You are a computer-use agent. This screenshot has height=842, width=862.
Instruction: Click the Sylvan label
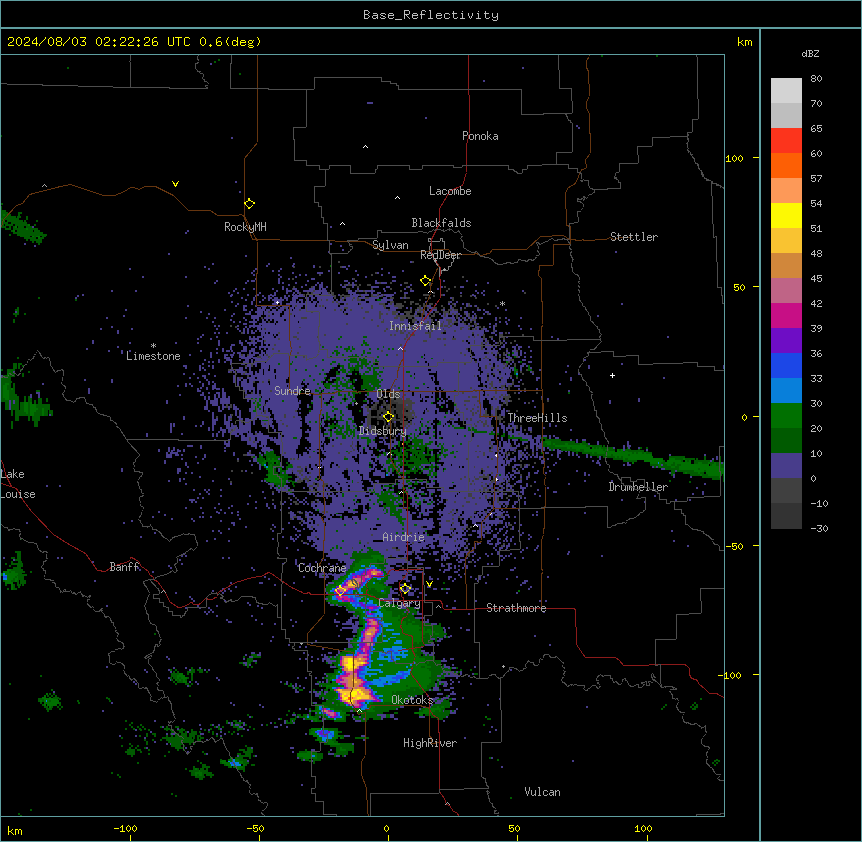pos(390,245)
